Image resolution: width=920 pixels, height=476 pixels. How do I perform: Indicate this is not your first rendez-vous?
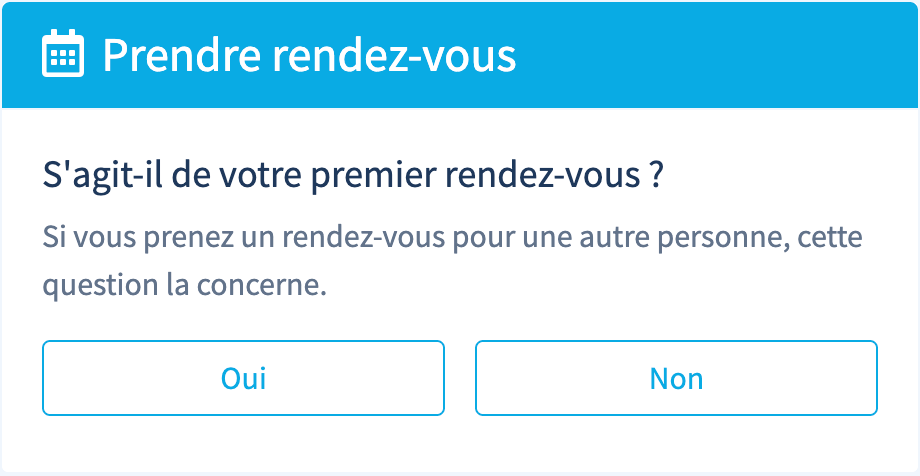pos(676,378)
